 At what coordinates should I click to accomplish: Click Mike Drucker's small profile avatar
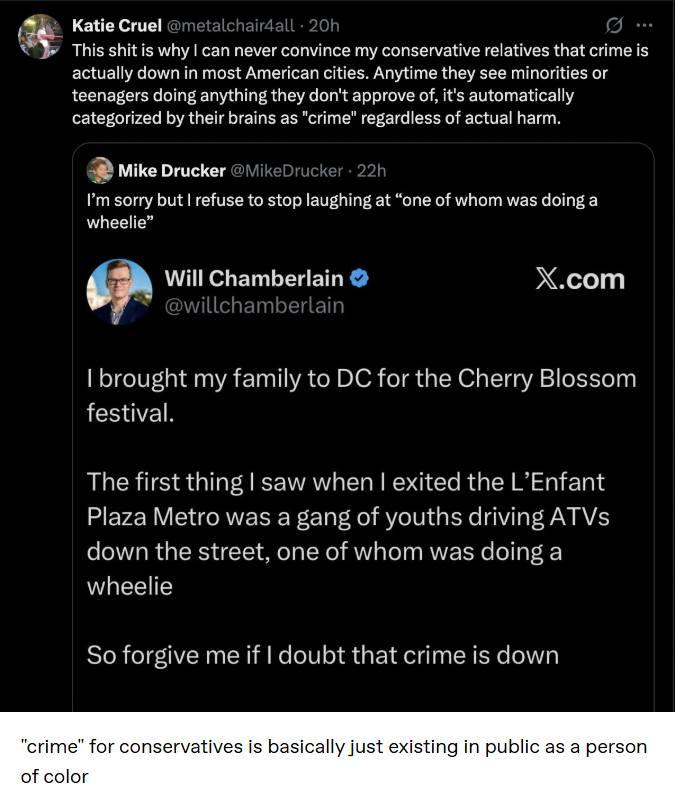pyautogui.click(x=100, y=171)
